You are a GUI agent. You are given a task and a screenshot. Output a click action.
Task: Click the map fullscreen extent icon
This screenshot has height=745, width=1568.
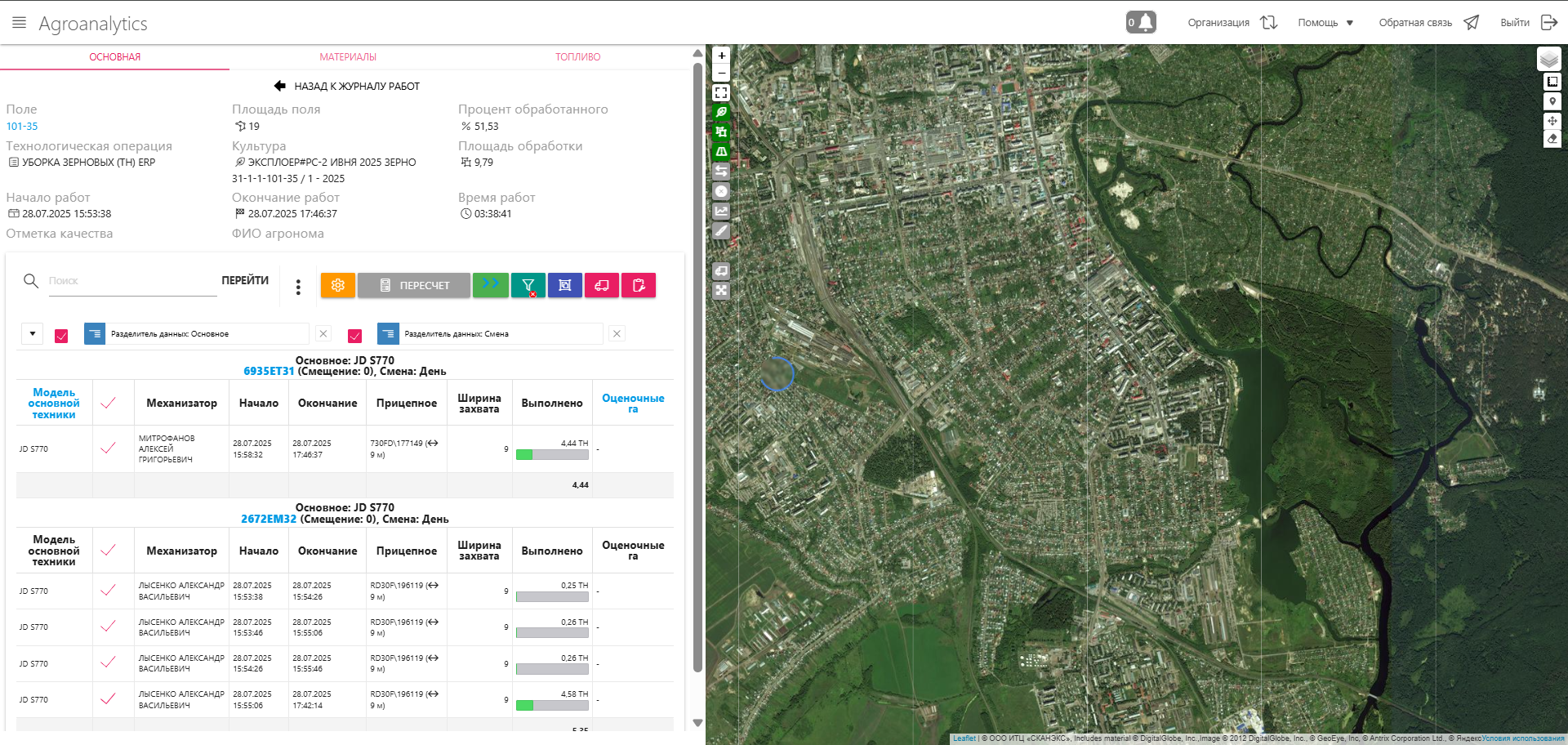(x=721, y=93)
